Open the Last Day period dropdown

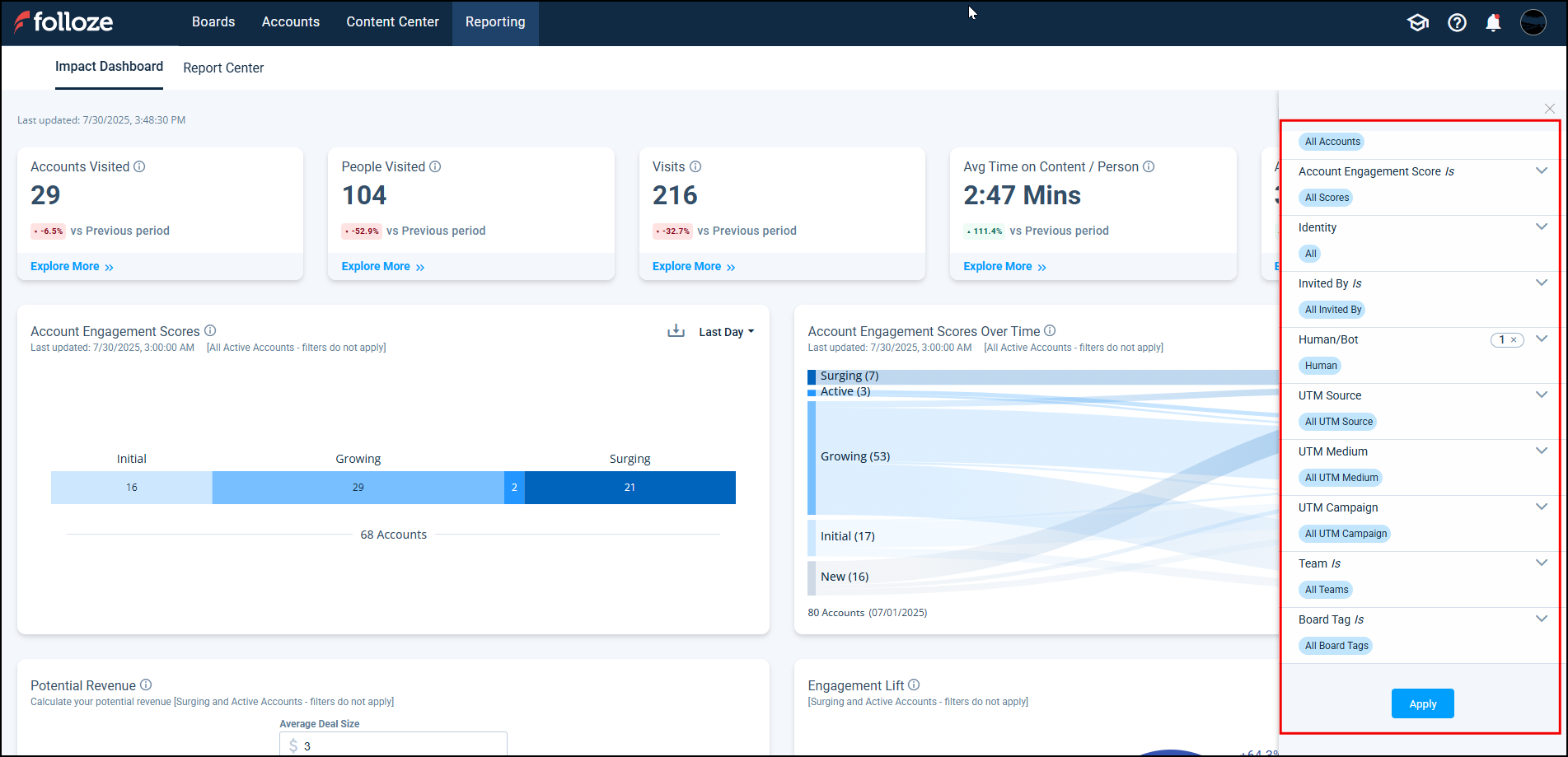(726, 332)
